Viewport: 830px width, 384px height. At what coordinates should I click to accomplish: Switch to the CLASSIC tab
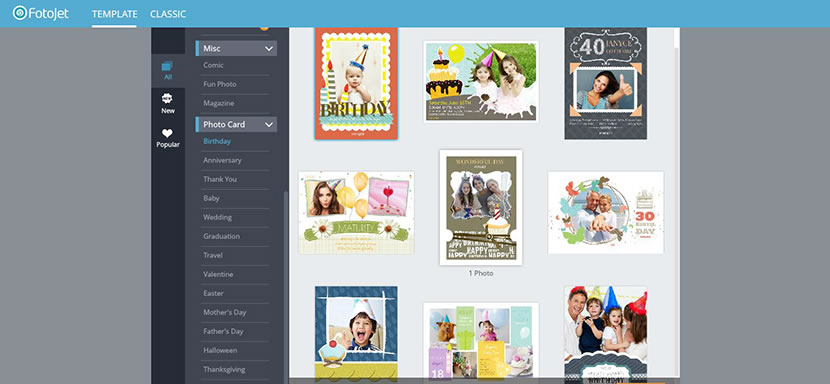[x=168, y=14]
